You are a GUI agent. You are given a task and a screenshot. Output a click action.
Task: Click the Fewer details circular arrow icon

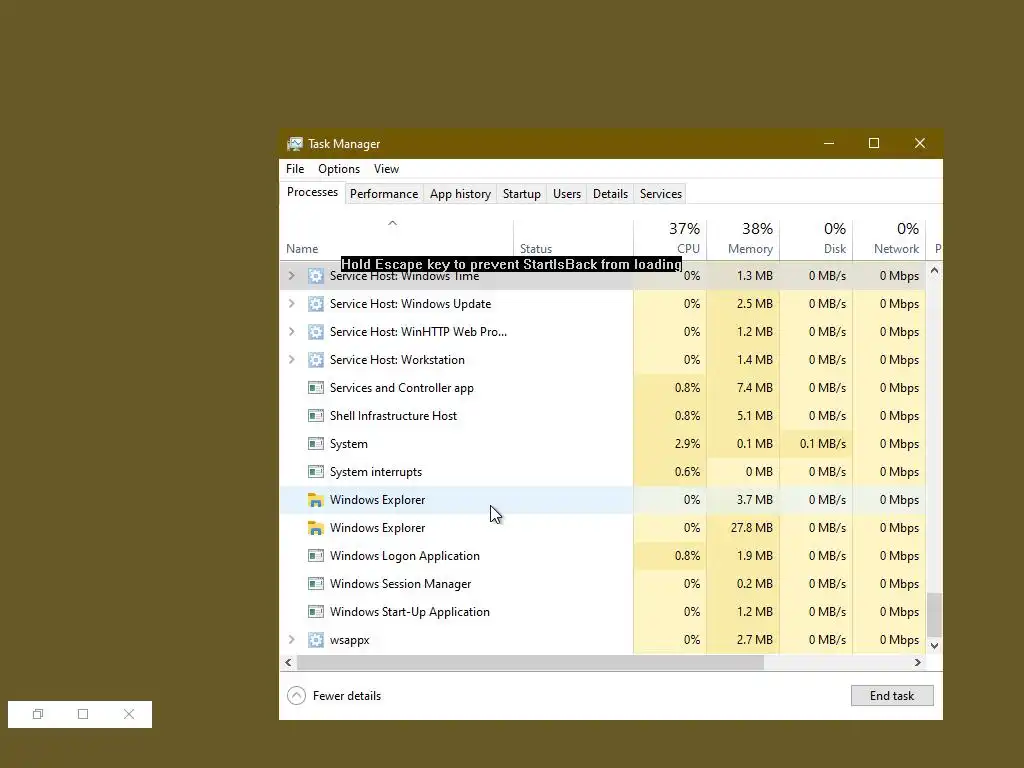296,696
